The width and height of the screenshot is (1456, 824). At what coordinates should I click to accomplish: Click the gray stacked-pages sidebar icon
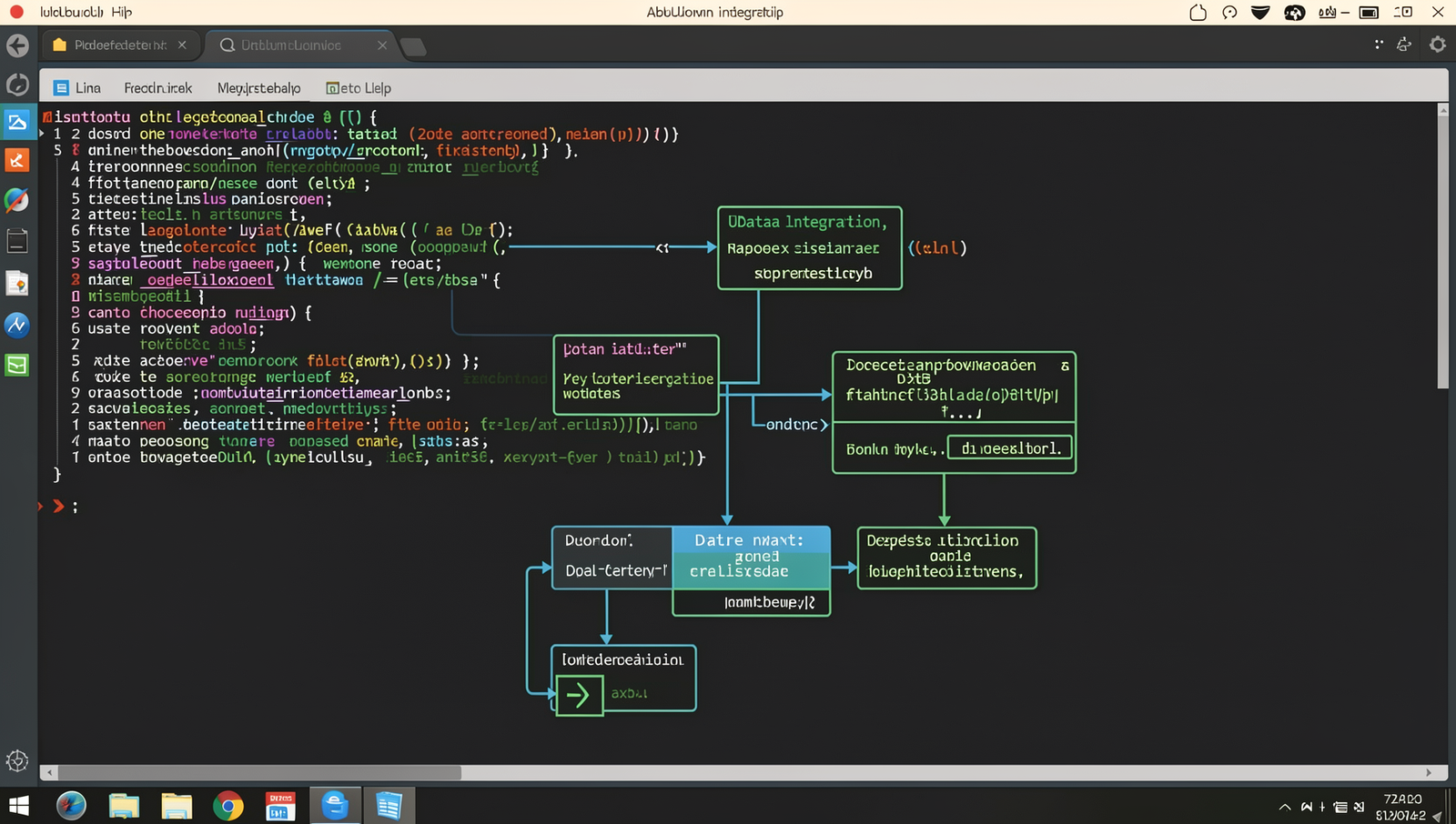(x=17, y=241)
